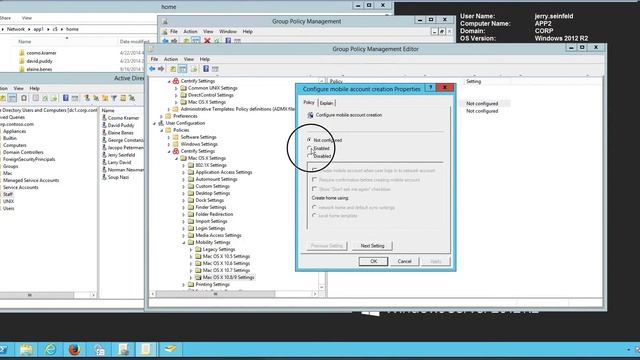Tick Create mobile account when user logs in
Image resolution: width=640 pixels, height=360 pixels.
(314, 170)
